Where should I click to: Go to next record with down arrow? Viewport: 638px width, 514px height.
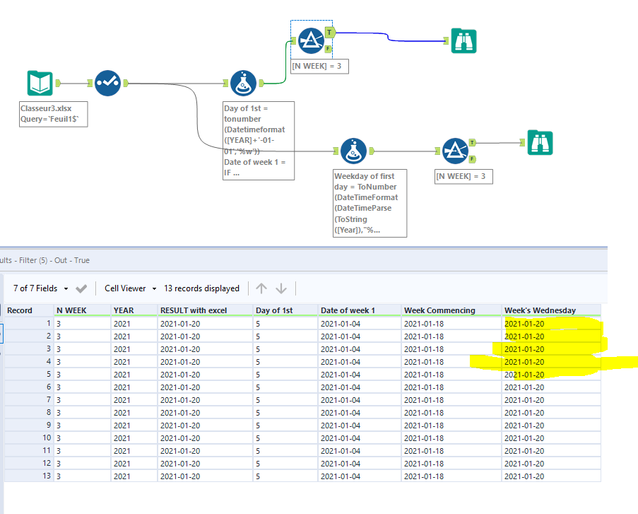point(282,288)
